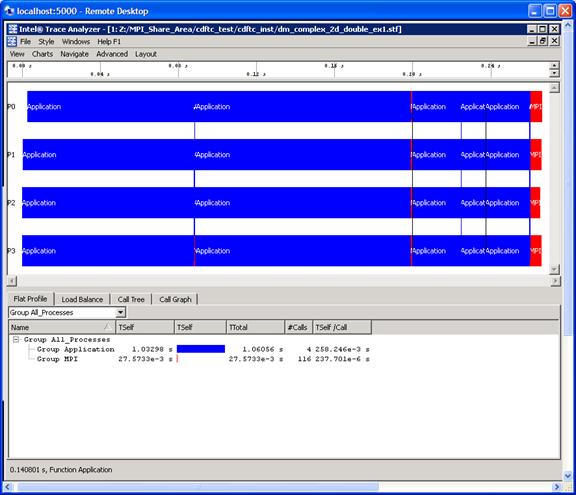Sort by the TTotal column header

click(x=256, y=327)
